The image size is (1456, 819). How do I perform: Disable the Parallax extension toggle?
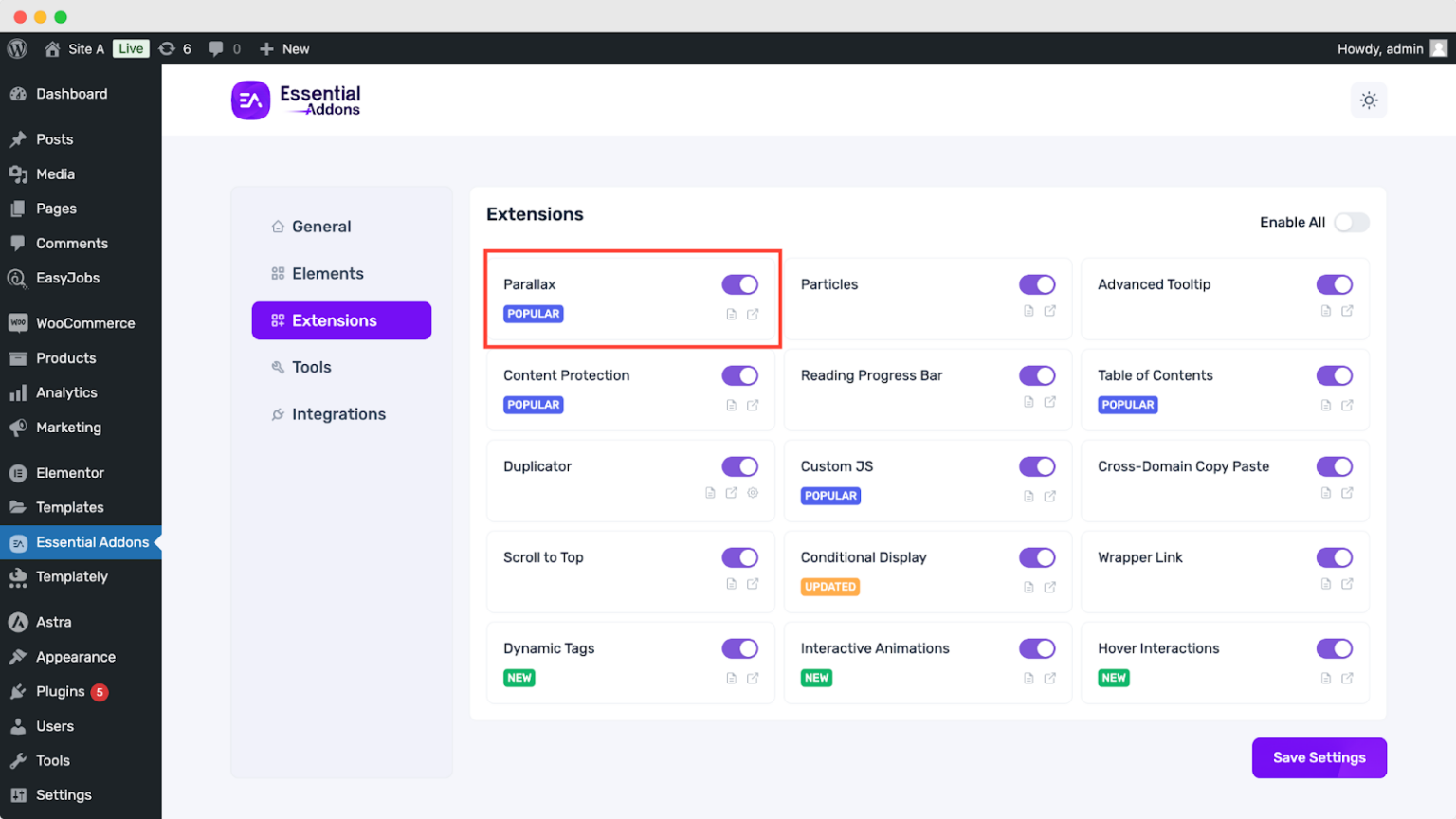pyautogui.click(x=739, y=284)
